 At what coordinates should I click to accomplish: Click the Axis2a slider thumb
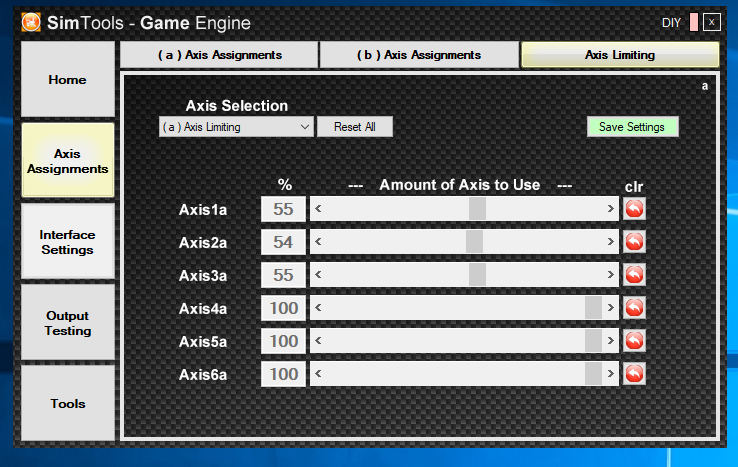tap(474, 242)
